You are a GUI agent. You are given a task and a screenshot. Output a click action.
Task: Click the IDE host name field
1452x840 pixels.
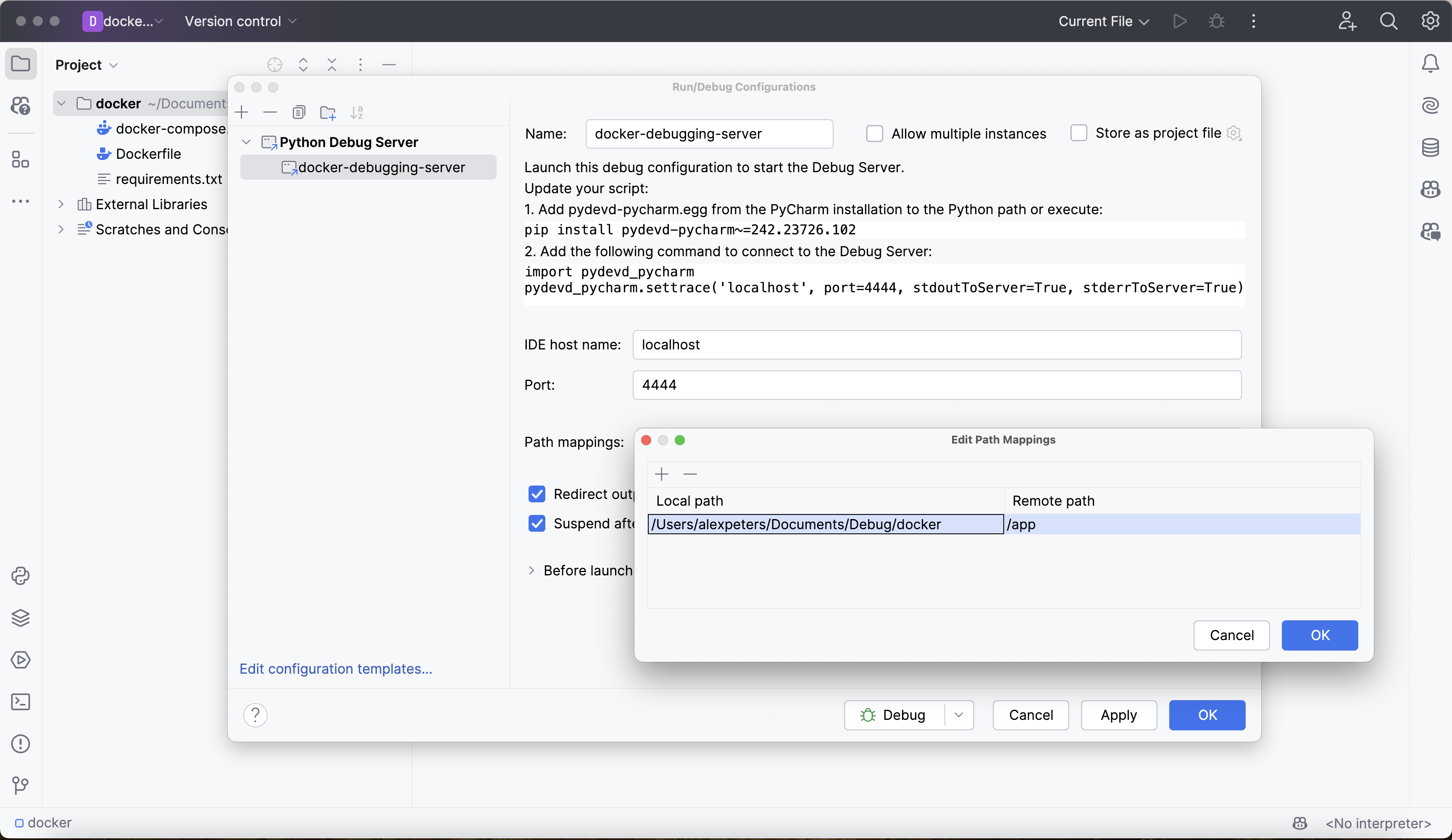(936, 344)
